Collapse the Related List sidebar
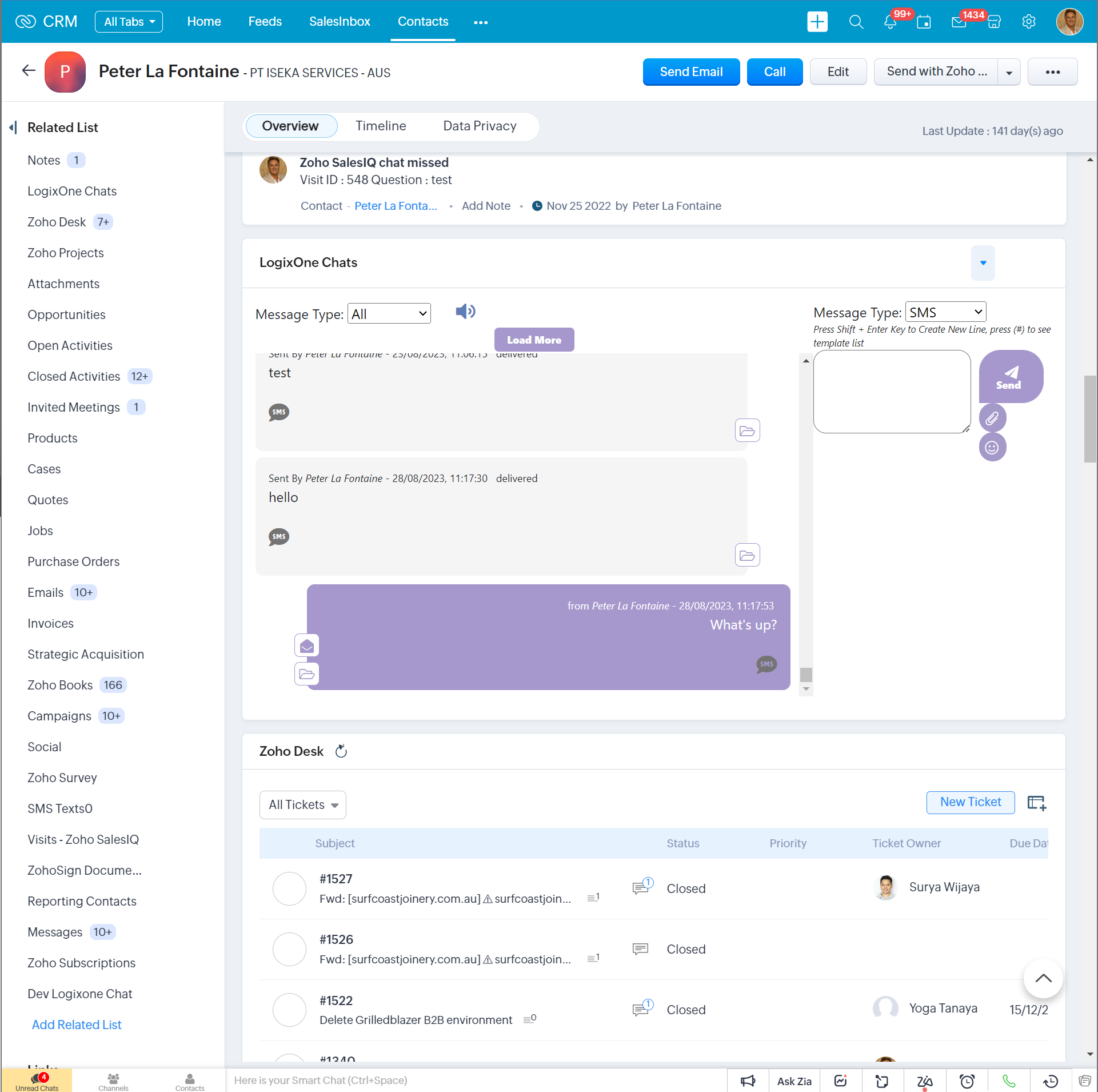The image size is (1098, 1092). [13, 127]
